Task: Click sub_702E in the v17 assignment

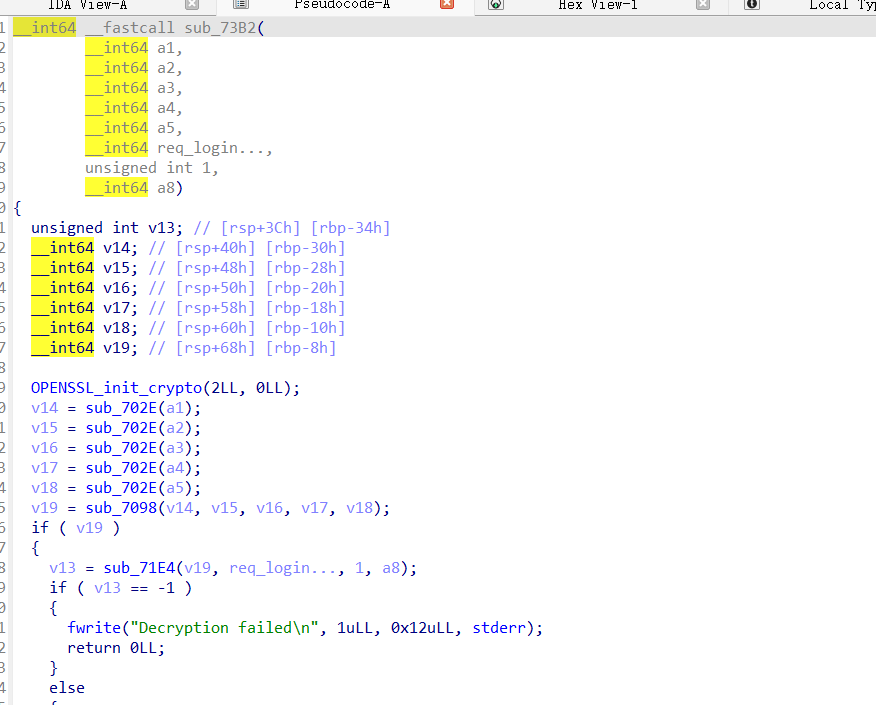Action: tap(121, 468)
